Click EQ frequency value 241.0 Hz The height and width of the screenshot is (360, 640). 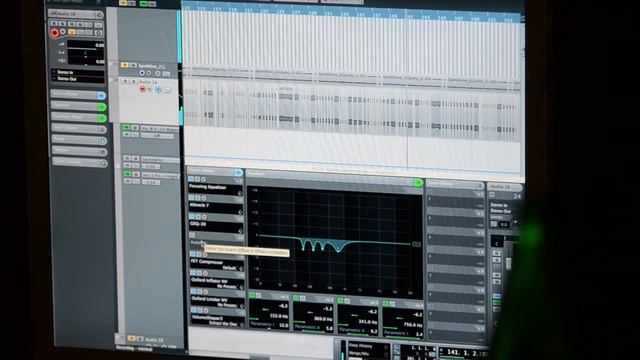(367, 322)
